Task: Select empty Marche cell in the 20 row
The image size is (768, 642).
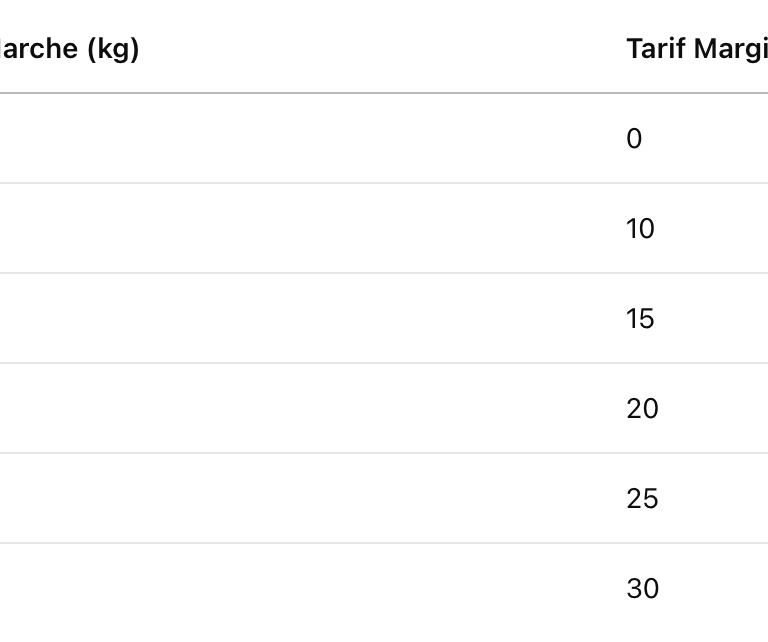Action: 300,409
